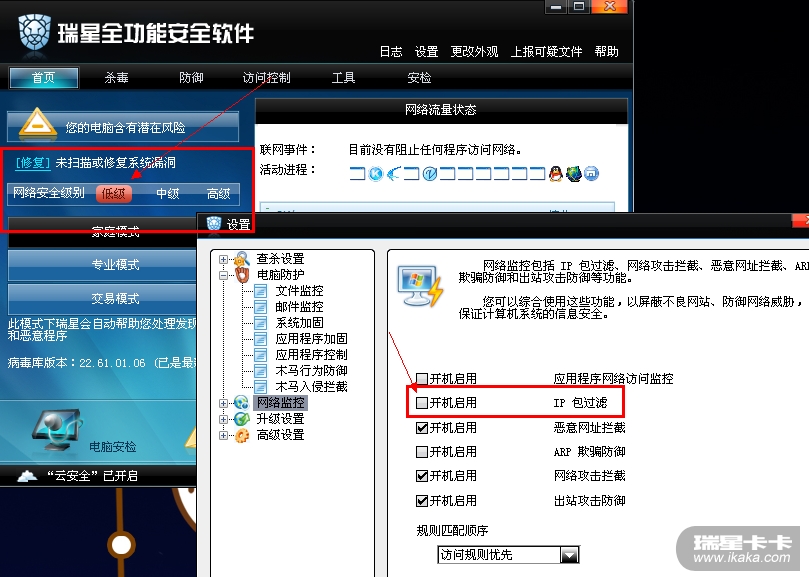Image resolution: width=809 pixels, height=577 pixels.
Task: Choose the 交易模式 button
Action: [102, 298]
